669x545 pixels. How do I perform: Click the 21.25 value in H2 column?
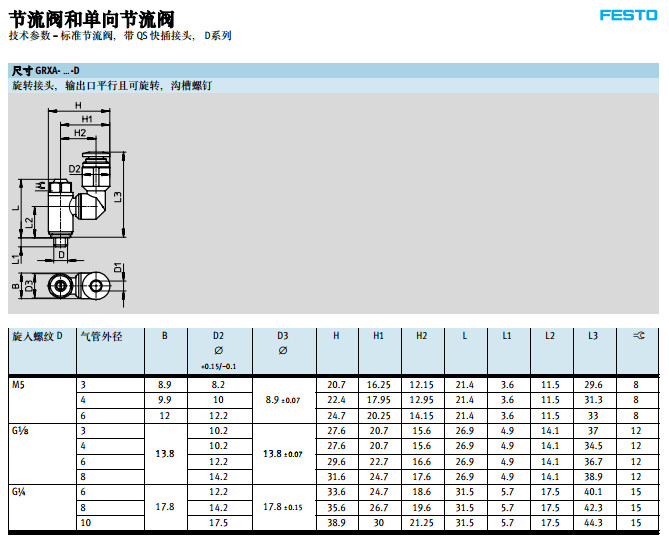(x=421, y=523)
